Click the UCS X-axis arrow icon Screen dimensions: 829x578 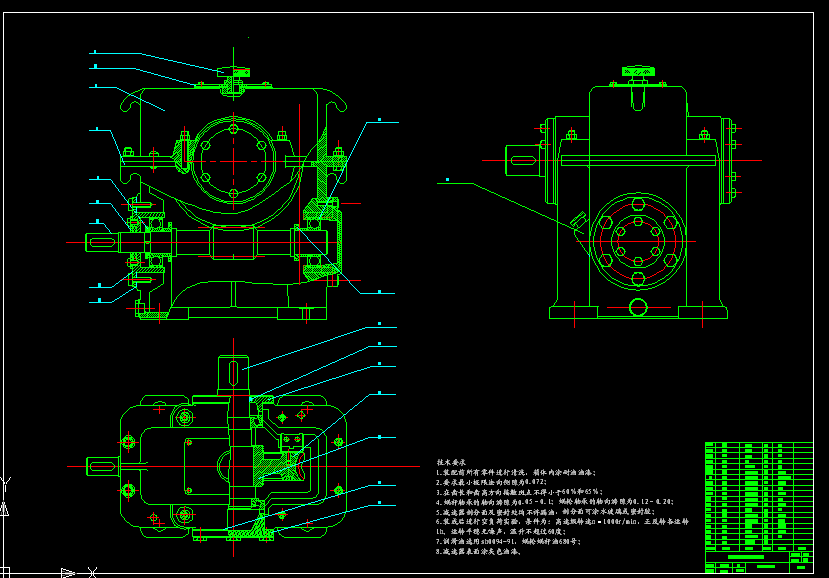click(67, 573)
